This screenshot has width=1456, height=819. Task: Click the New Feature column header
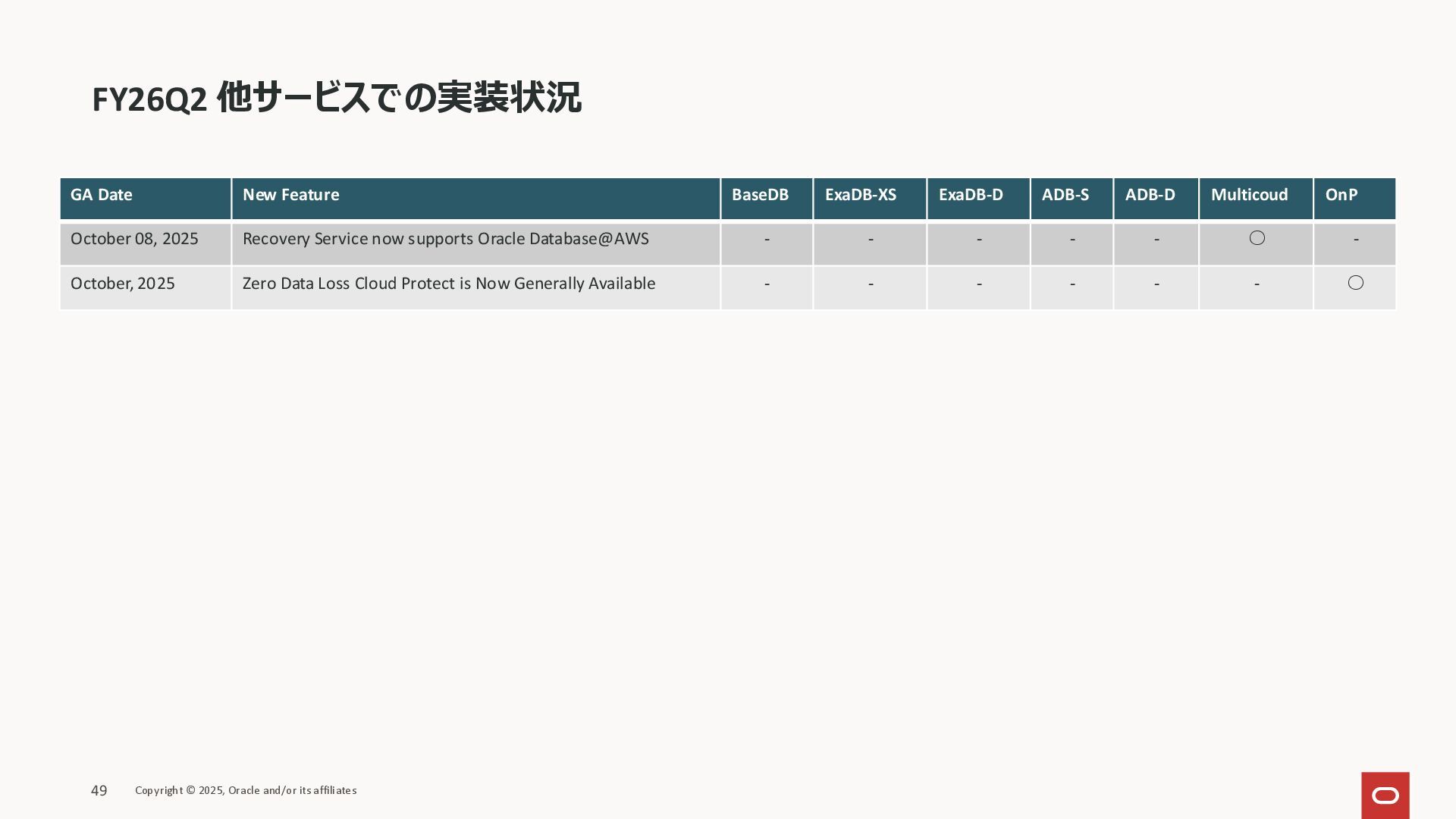click(x=290, y=195)
